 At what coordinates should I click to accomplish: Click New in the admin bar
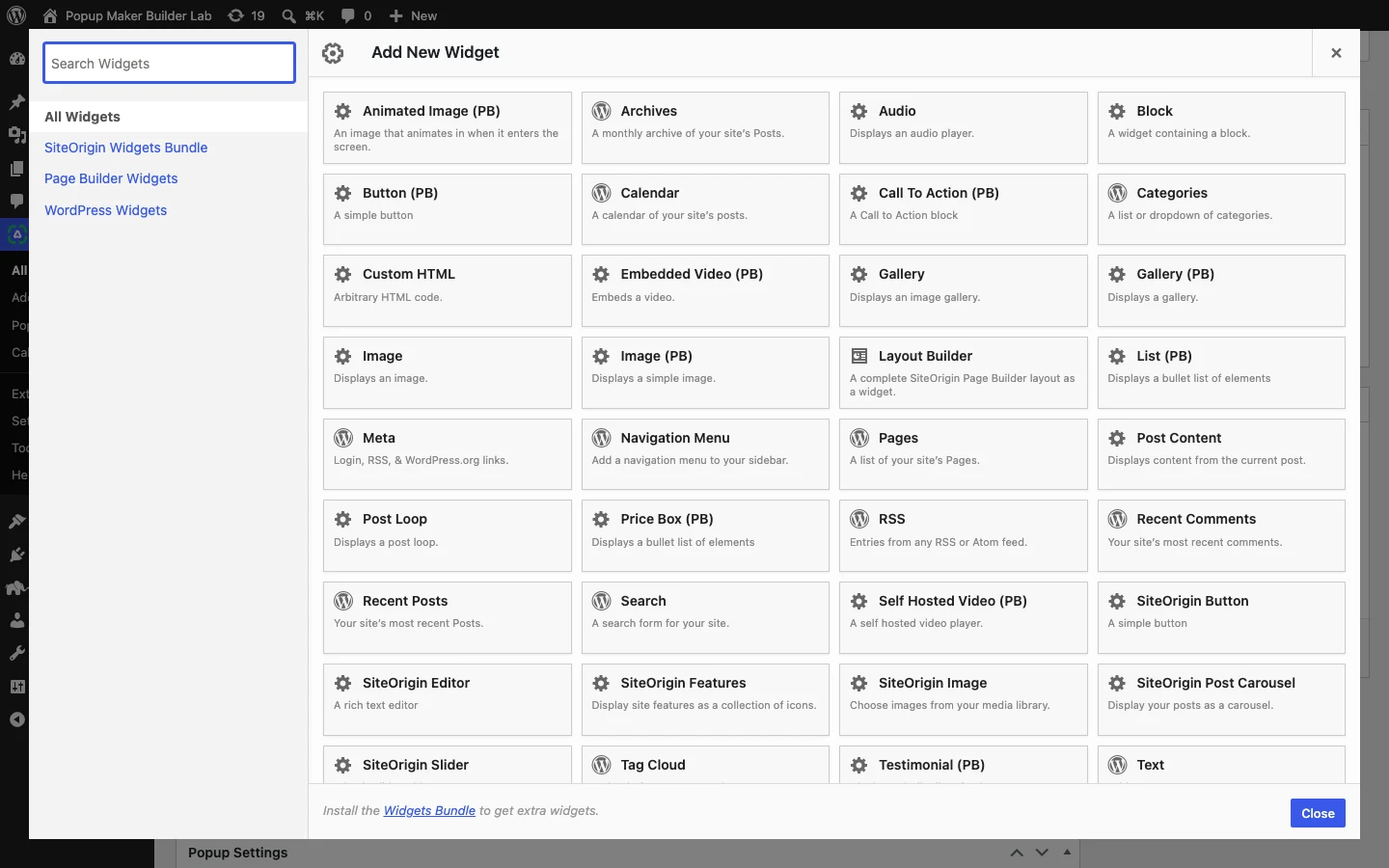(x=413, y=15)
